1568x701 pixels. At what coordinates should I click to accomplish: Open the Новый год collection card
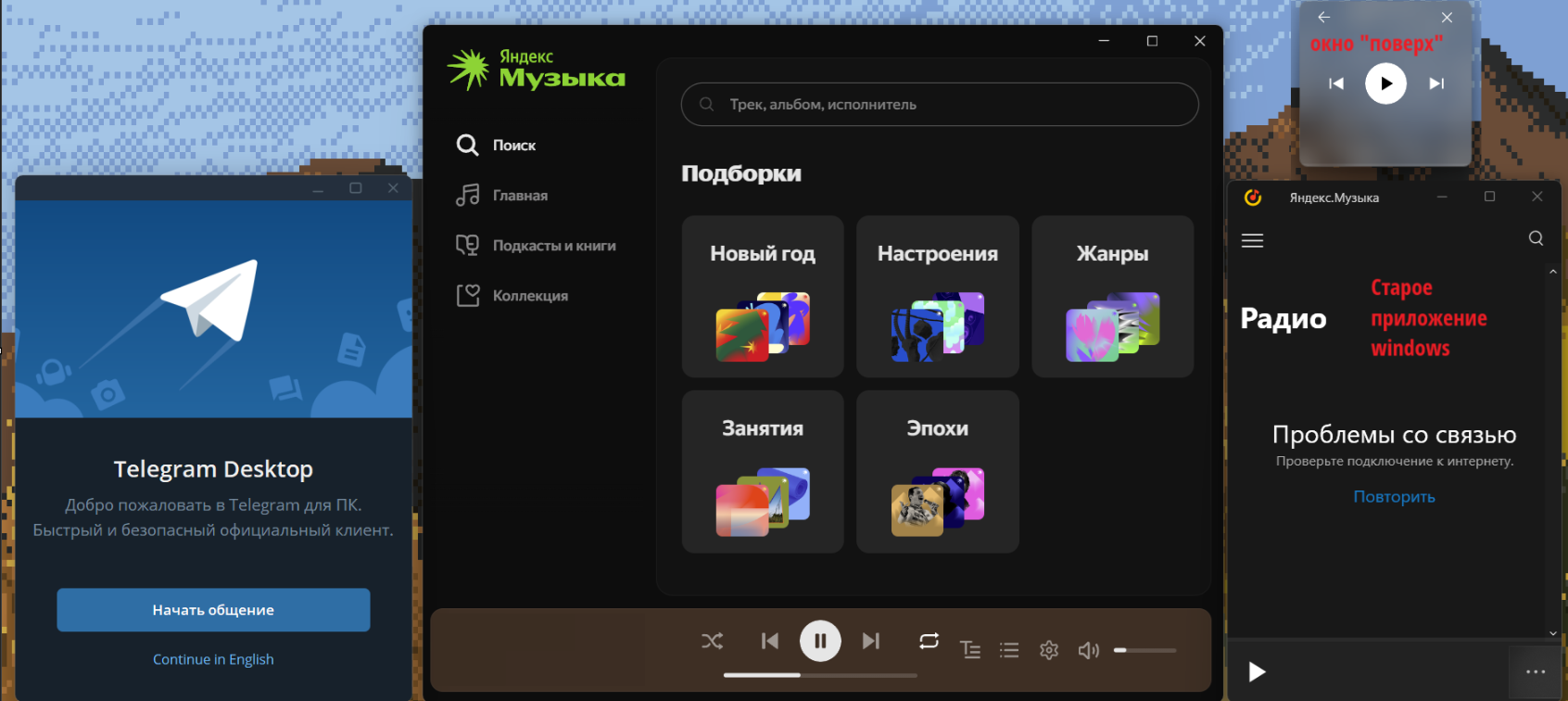763,297
